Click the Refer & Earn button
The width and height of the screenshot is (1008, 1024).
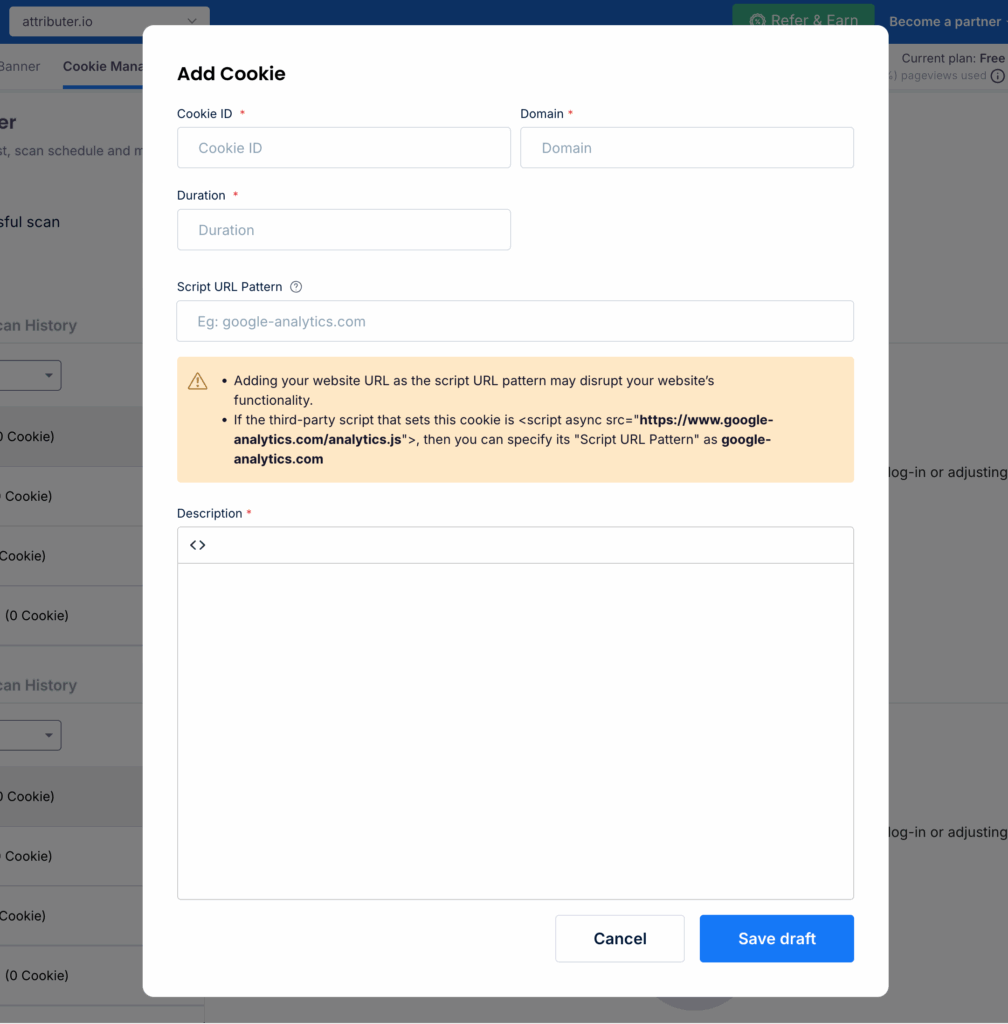[803, 20]
